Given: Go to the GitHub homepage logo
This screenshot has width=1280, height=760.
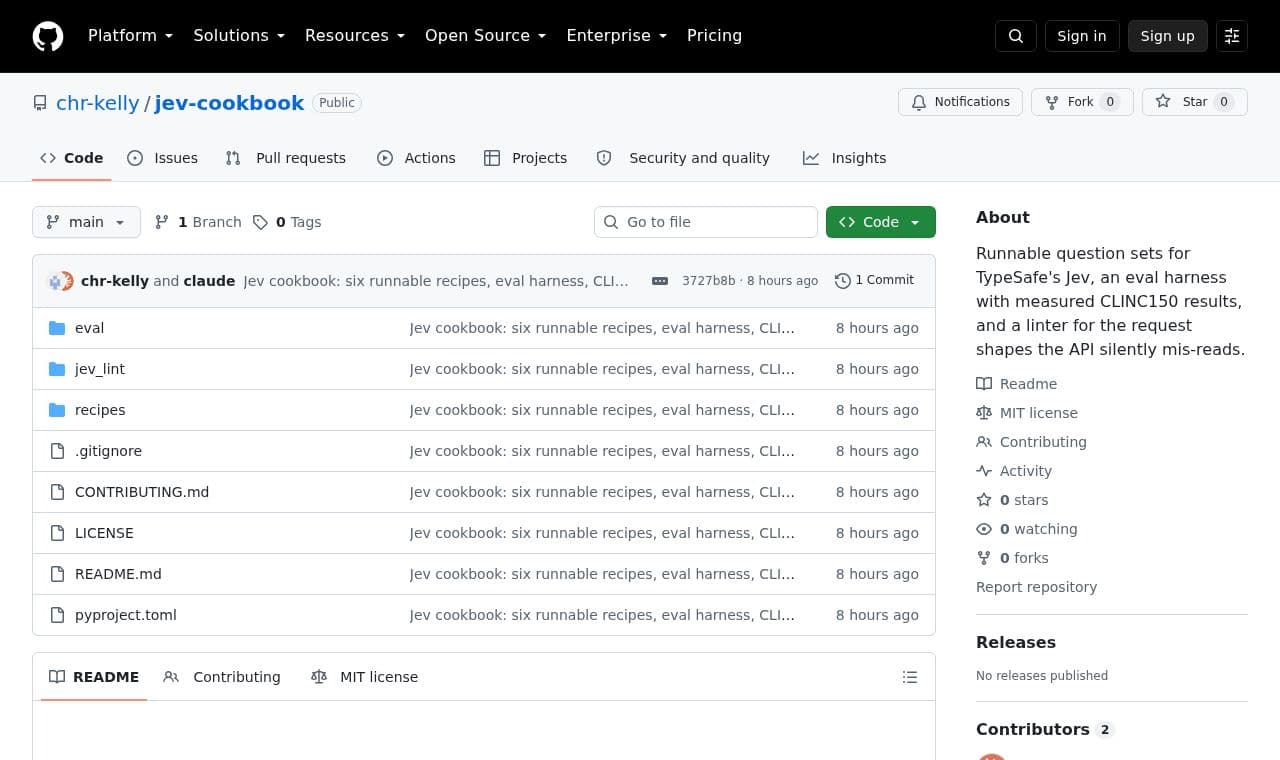Looking at the screenshot, I should [x=48, y=36].
